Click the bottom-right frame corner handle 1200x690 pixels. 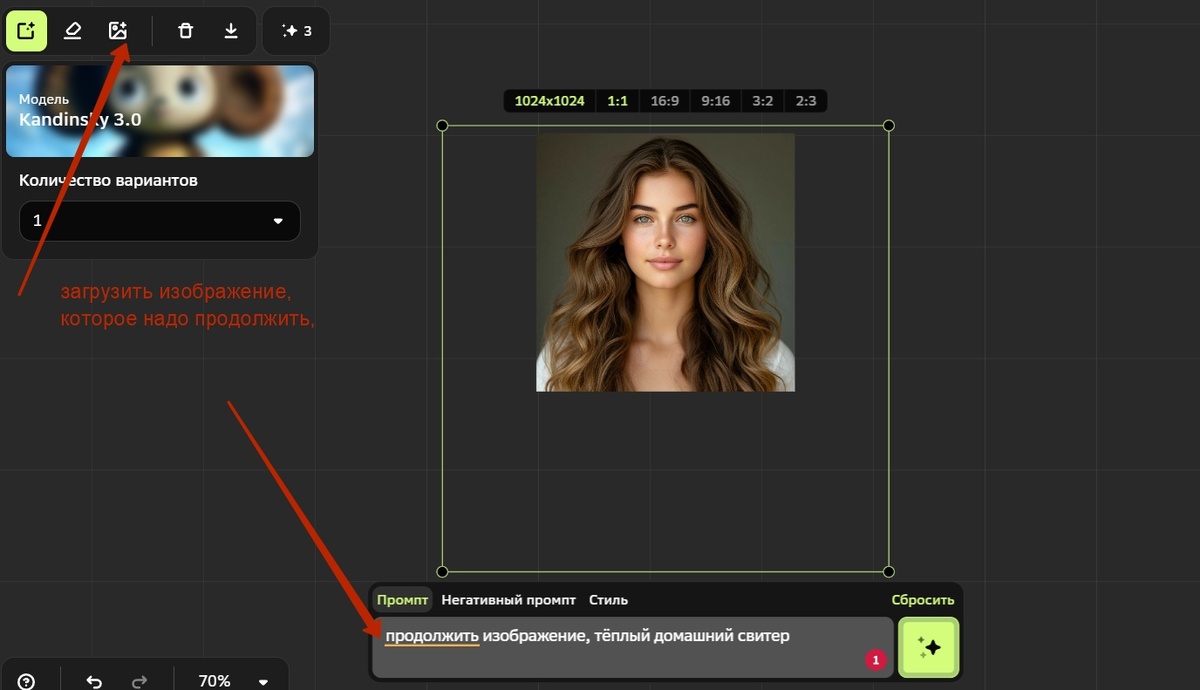coord(889,572)
